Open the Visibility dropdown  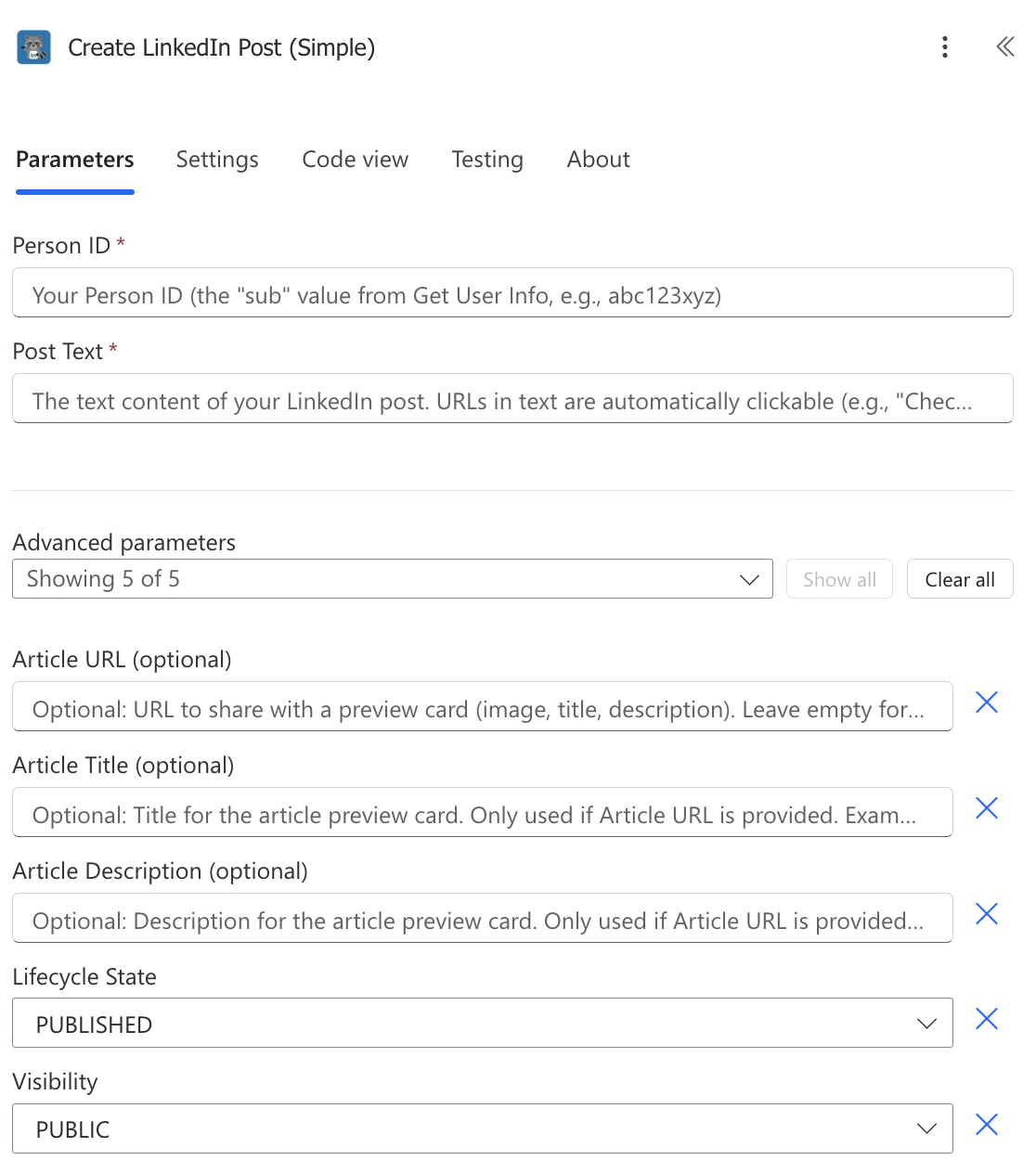pos(482,1128)
